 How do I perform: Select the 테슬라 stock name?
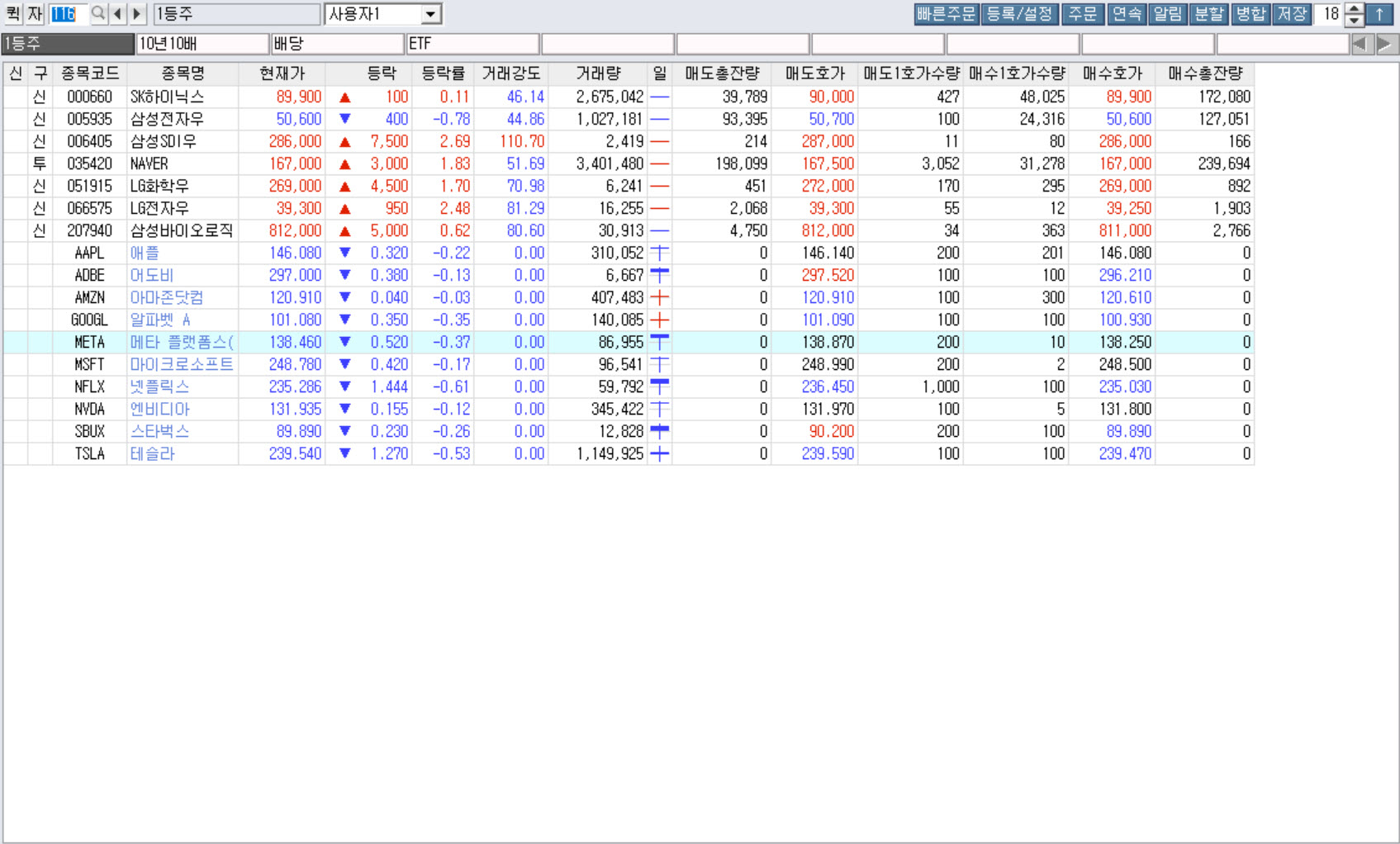152,453
